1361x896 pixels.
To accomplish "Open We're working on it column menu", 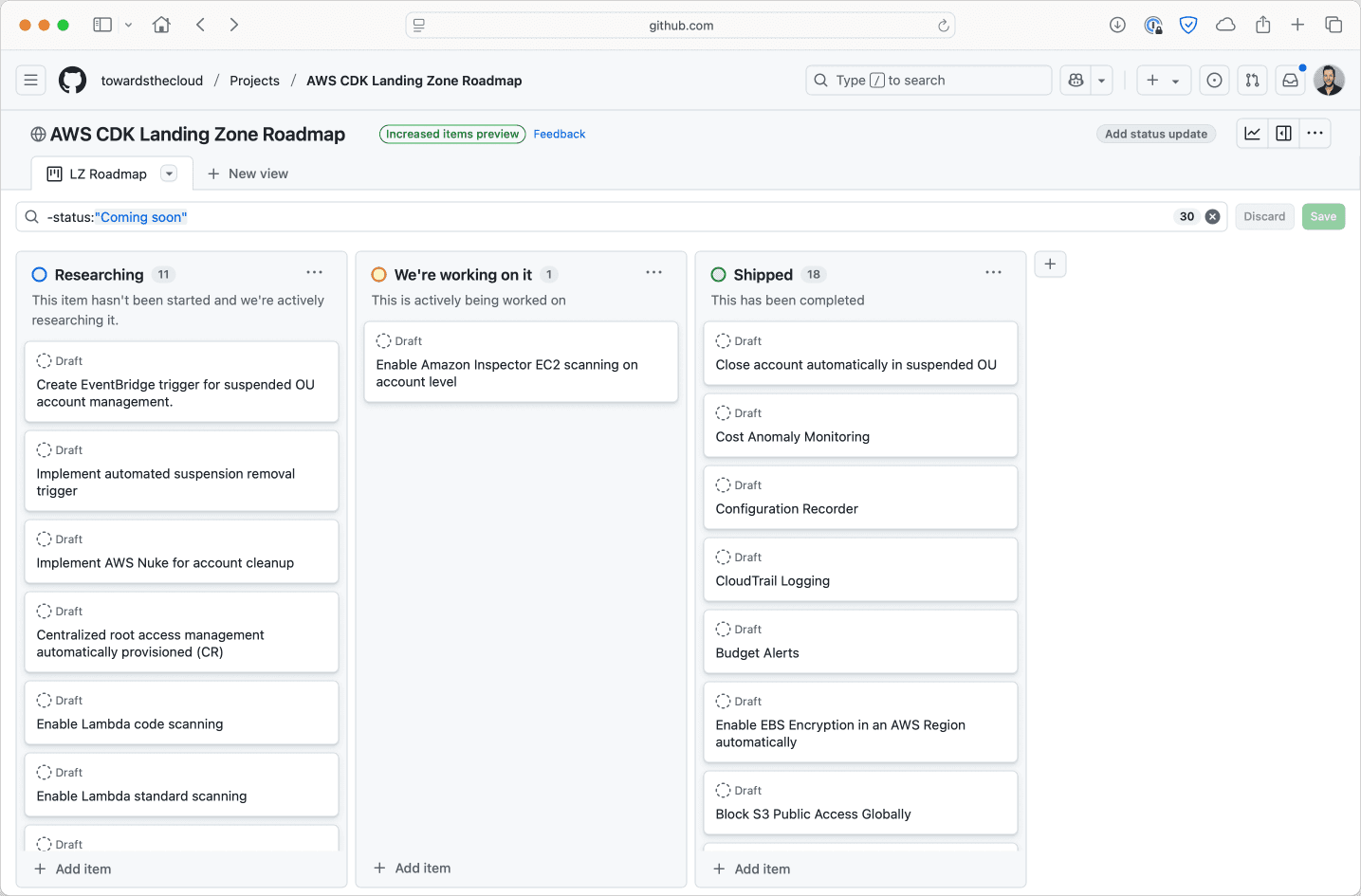I will 653,273.
